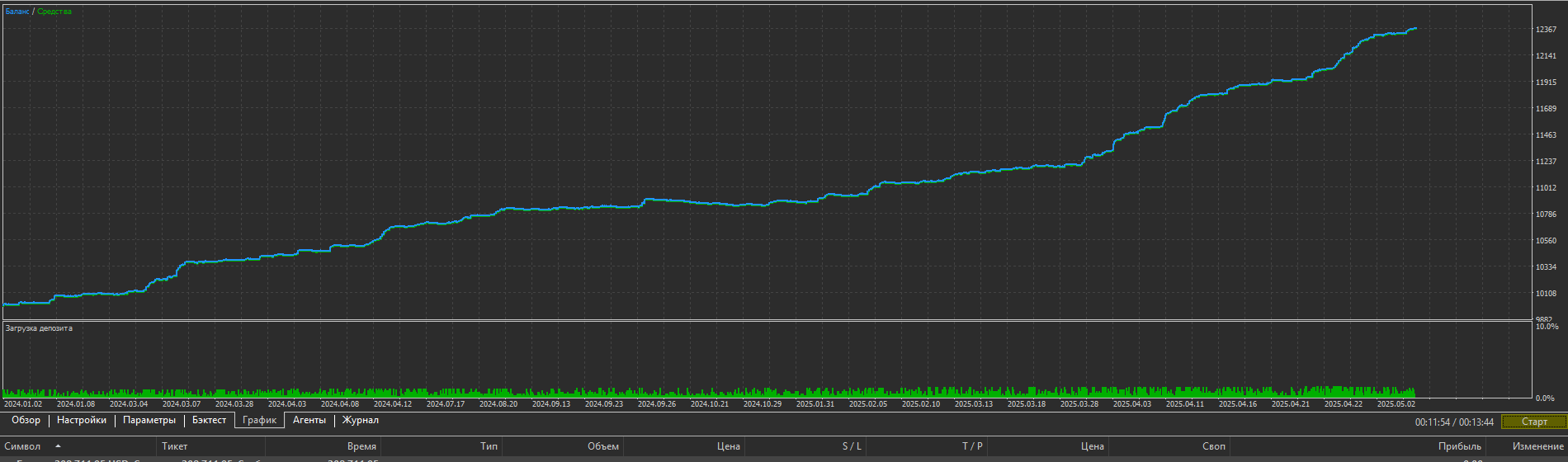This screenshot has width=1568, height=462.
Task: Click the Средства legend label
Action: click(x=54, y=12)
